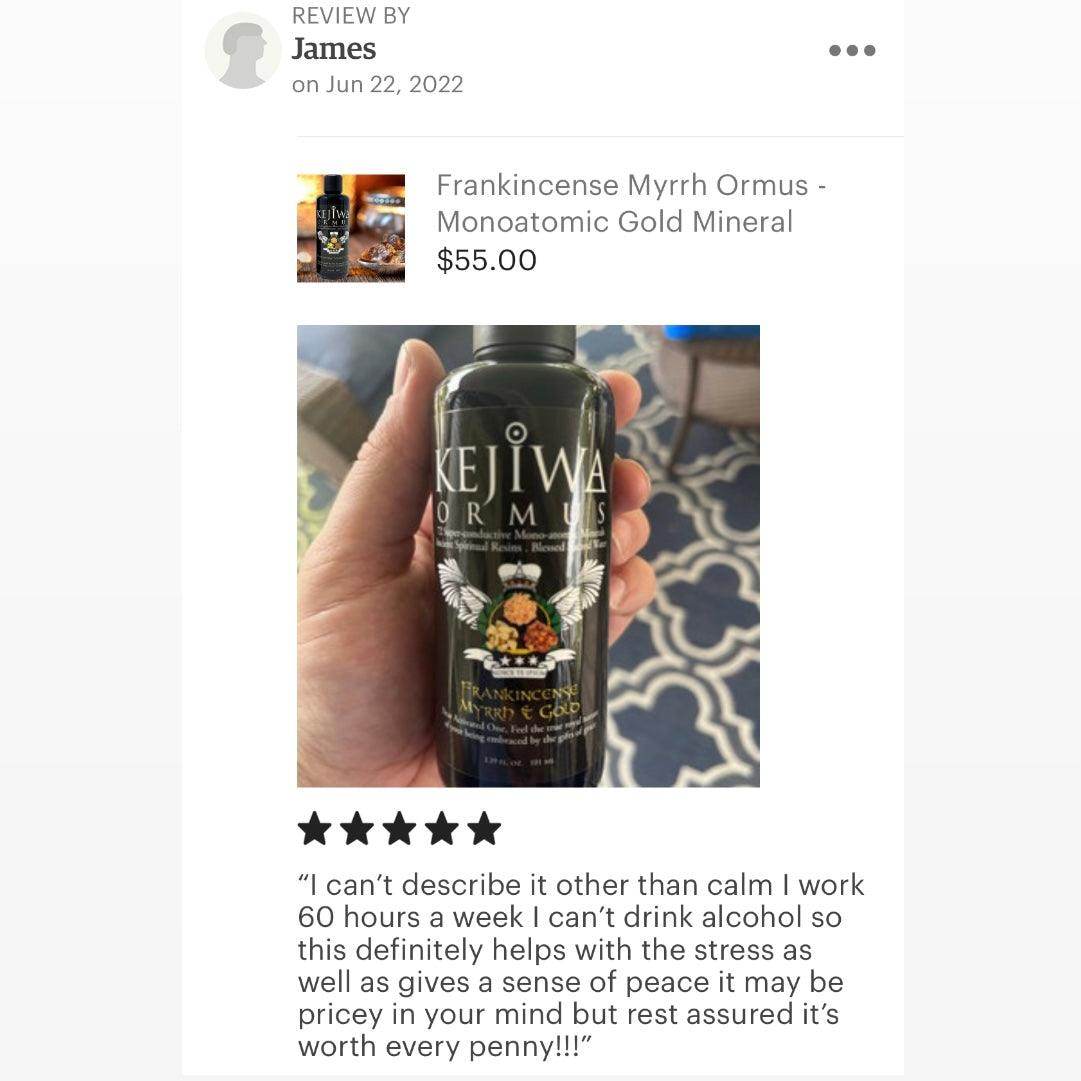
Task: Click the fifth rating star
Action: [485, 828]
